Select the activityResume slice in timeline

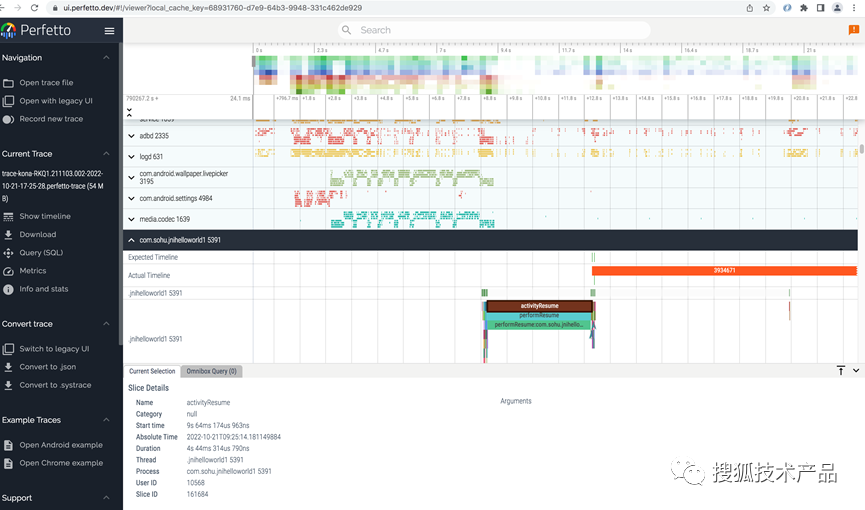(540, 306)
